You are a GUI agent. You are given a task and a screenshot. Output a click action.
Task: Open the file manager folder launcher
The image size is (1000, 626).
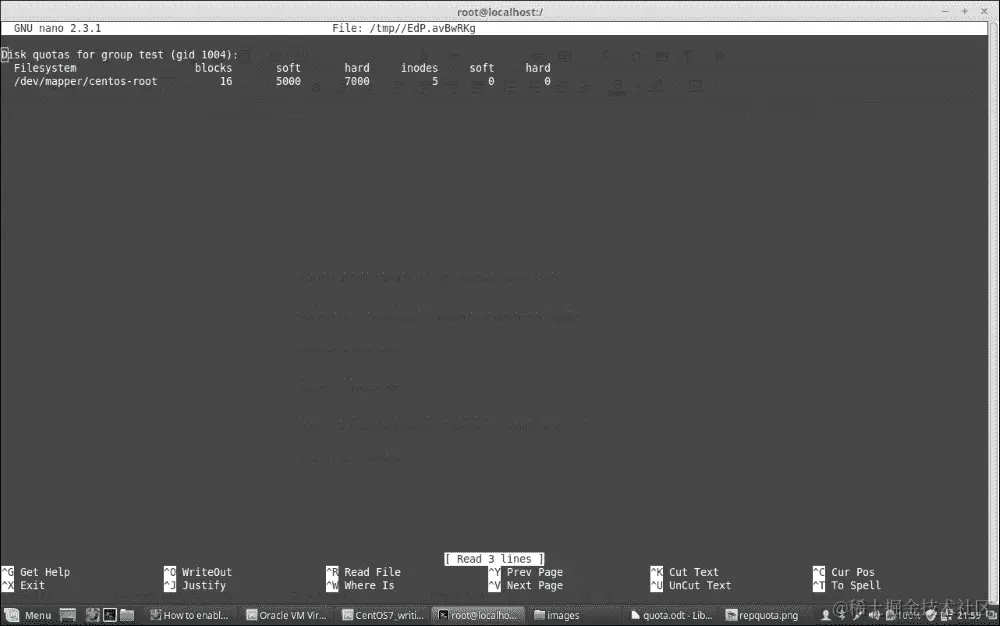tap(127, 615)
